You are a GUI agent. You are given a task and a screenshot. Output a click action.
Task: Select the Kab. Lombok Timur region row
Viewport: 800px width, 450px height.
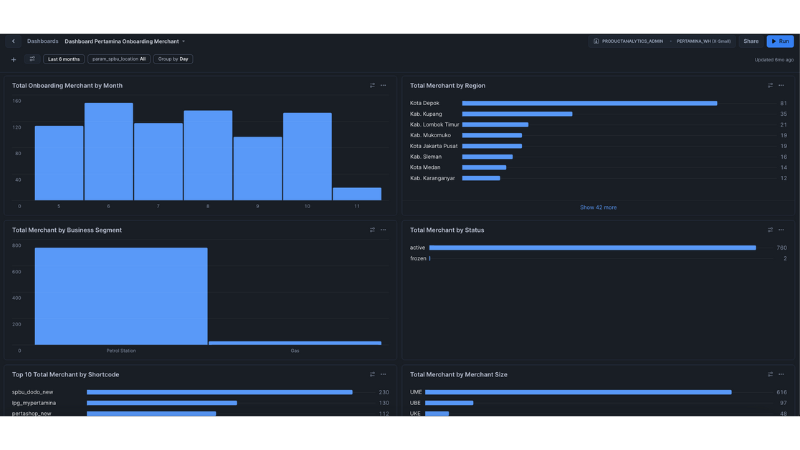pos(598,124)
